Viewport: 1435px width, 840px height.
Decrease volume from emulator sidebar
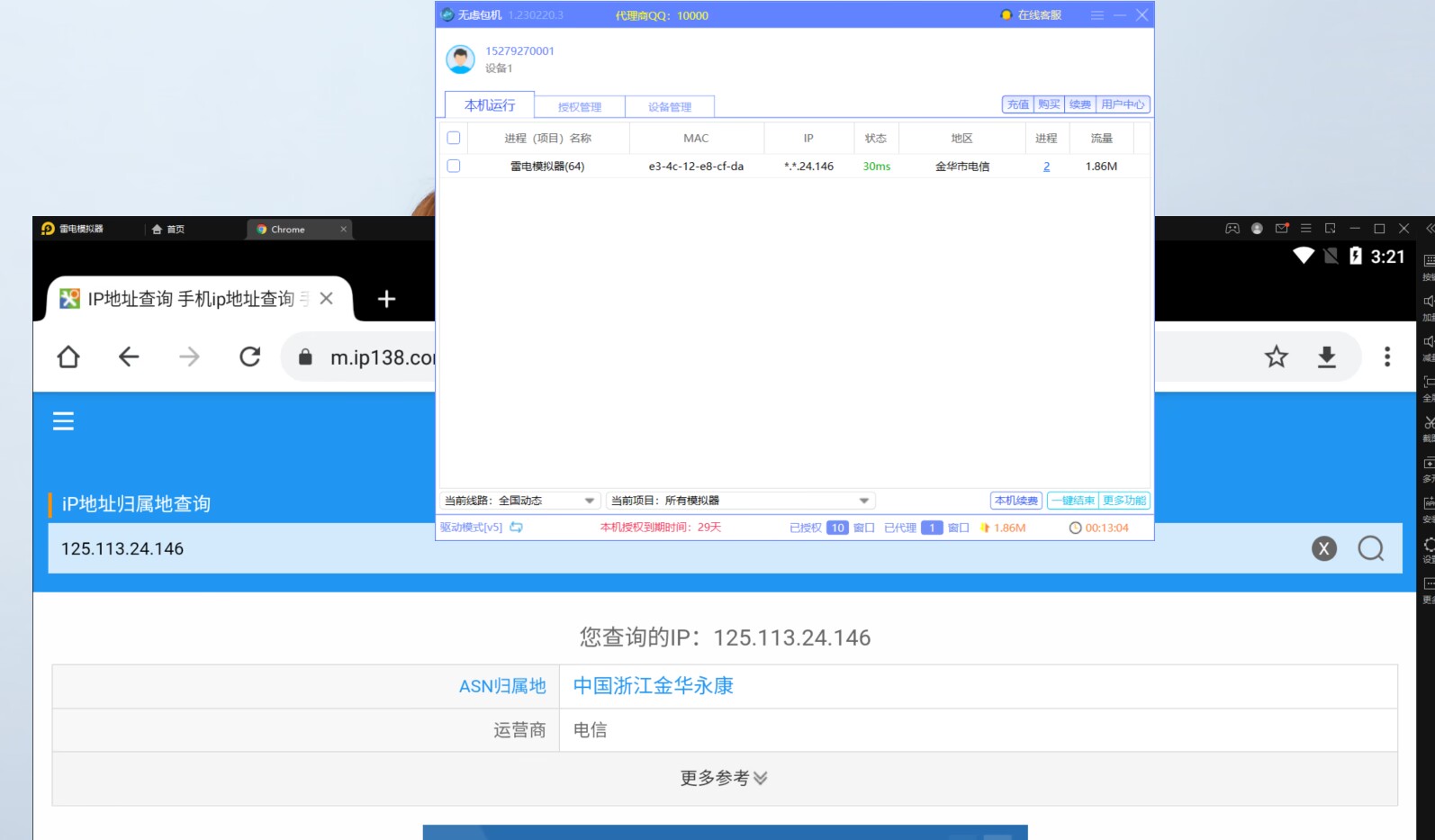(1429, 342)
